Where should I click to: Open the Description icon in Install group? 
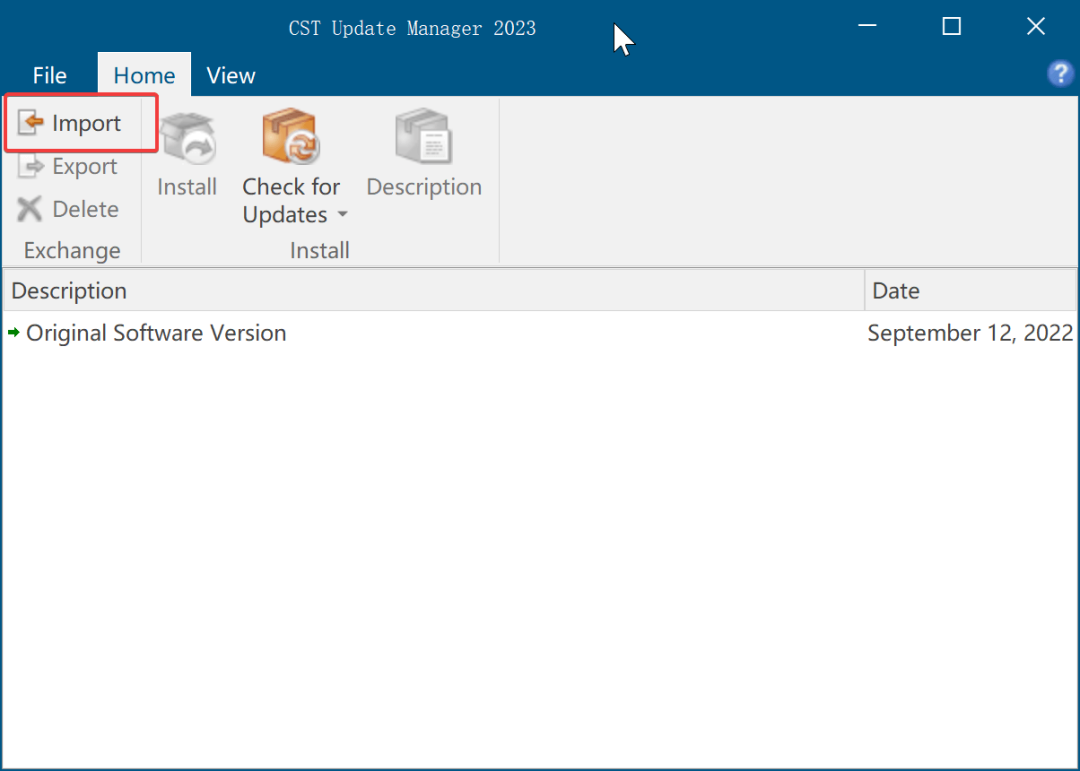pyautogui.click(x=423, y=137)
